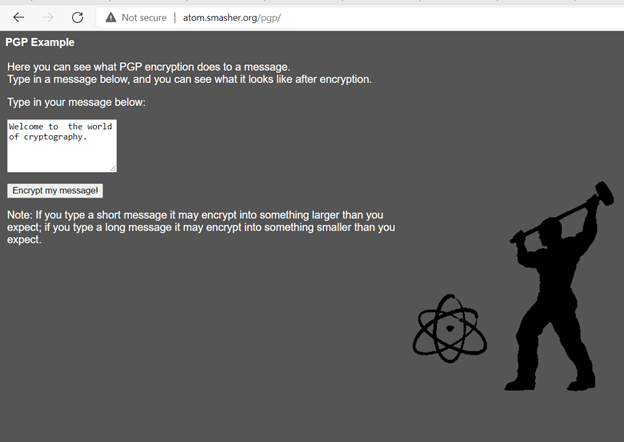The width and height of the screenshot is (624, 442).
Task: Click the text area resize handle corner
Action: [x=113, y=169]
